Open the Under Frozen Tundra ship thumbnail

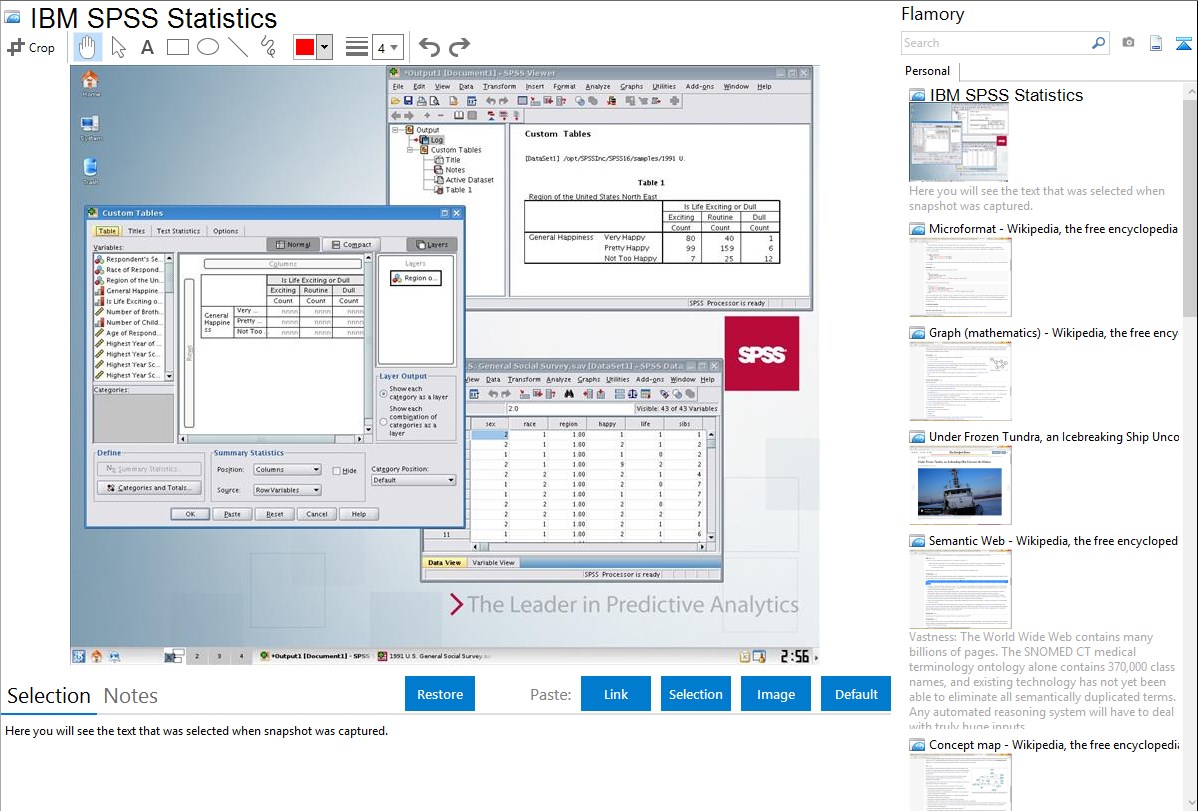[960, 485]
